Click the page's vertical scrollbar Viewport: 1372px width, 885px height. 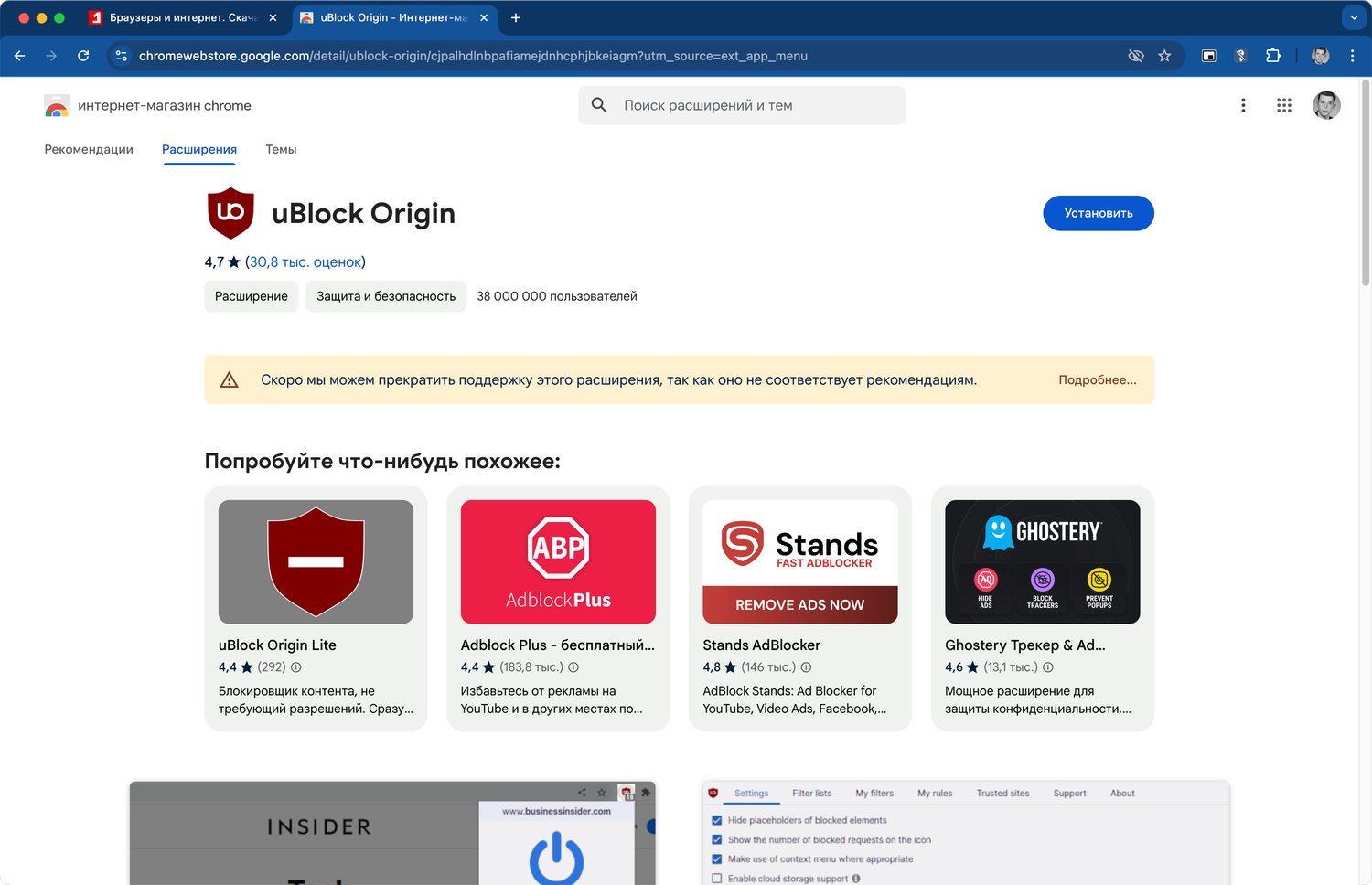[1366, 183]
